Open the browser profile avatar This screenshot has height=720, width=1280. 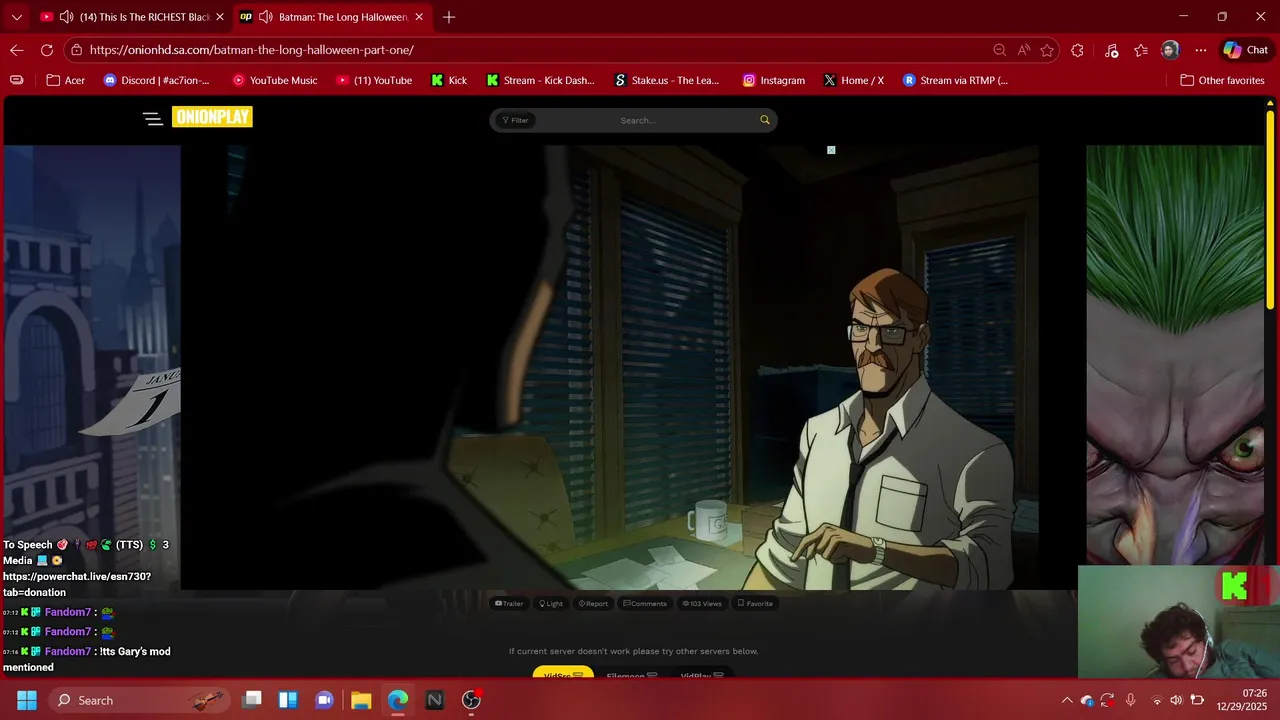[x=1170, y=50]
